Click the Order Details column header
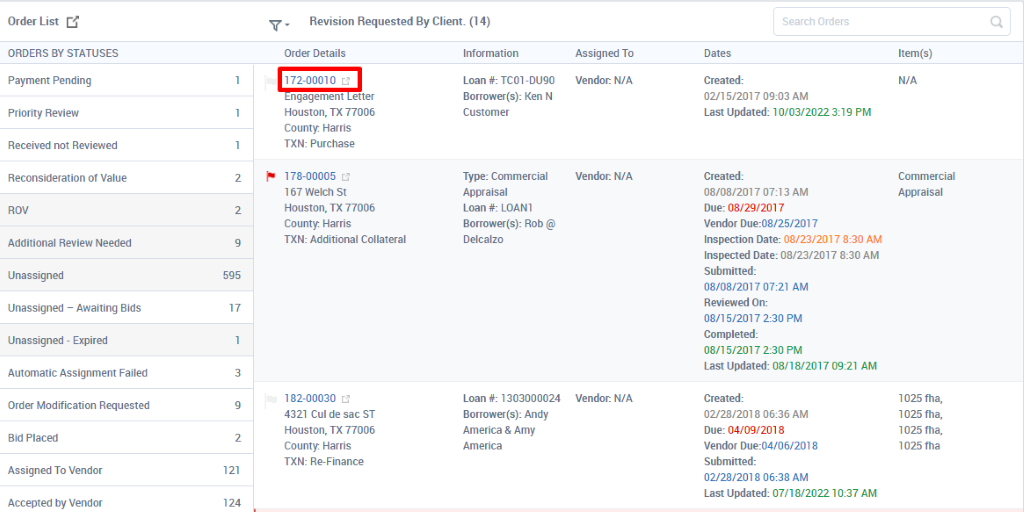This screenshot has height=512, width=1024. pyautogui.click(x=315, y=53)
